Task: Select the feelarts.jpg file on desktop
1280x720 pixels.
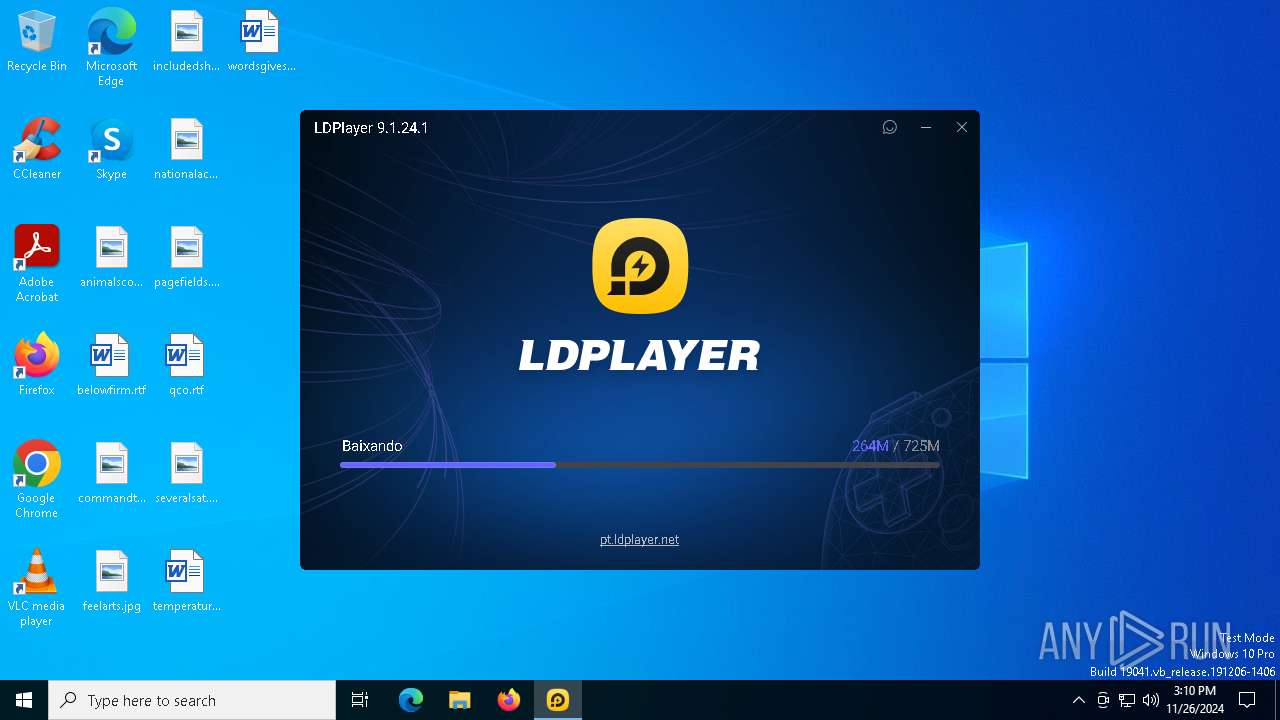Action: click(111, 582)
